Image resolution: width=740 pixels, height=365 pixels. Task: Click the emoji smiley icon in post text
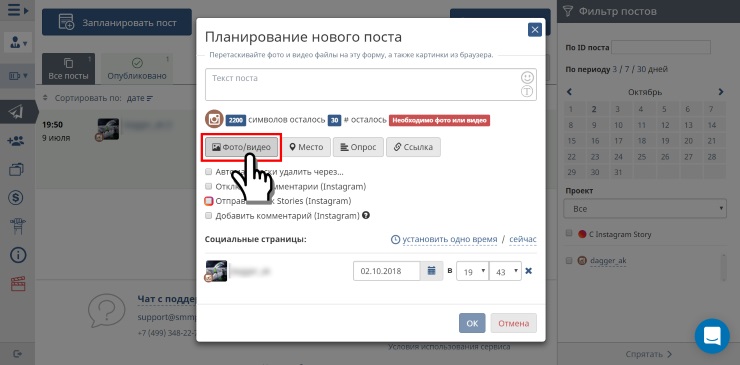click(x=527, y=77)
